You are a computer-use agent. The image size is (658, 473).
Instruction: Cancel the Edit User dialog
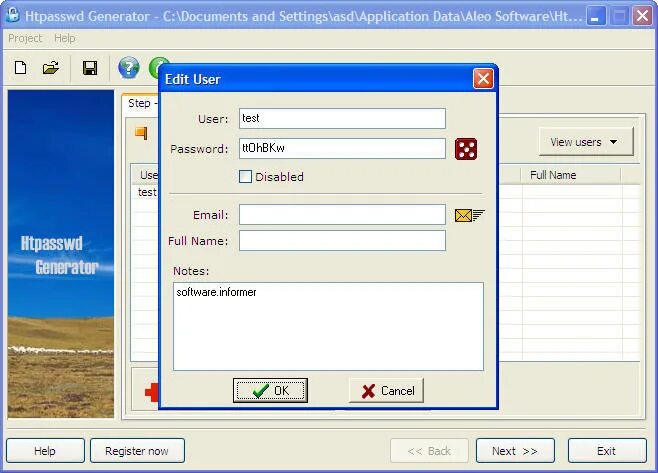tap(386, 391)
